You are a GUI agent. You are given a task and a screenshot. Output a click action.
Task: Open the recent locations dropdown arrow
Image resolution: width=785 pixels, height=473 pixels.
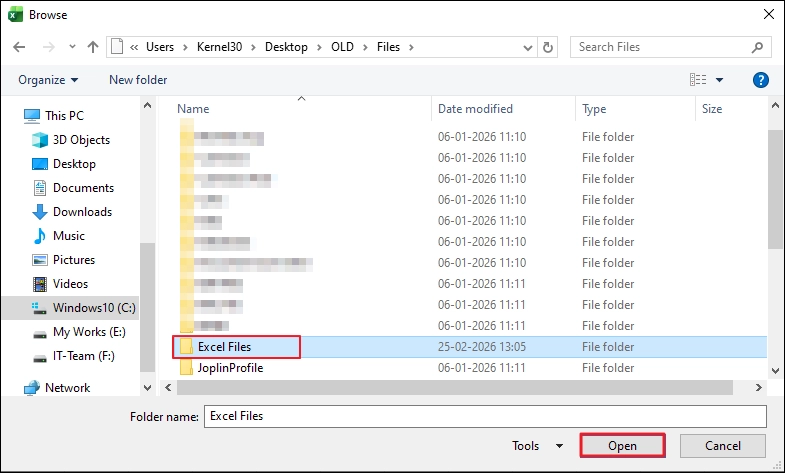[x=72, y=47]
